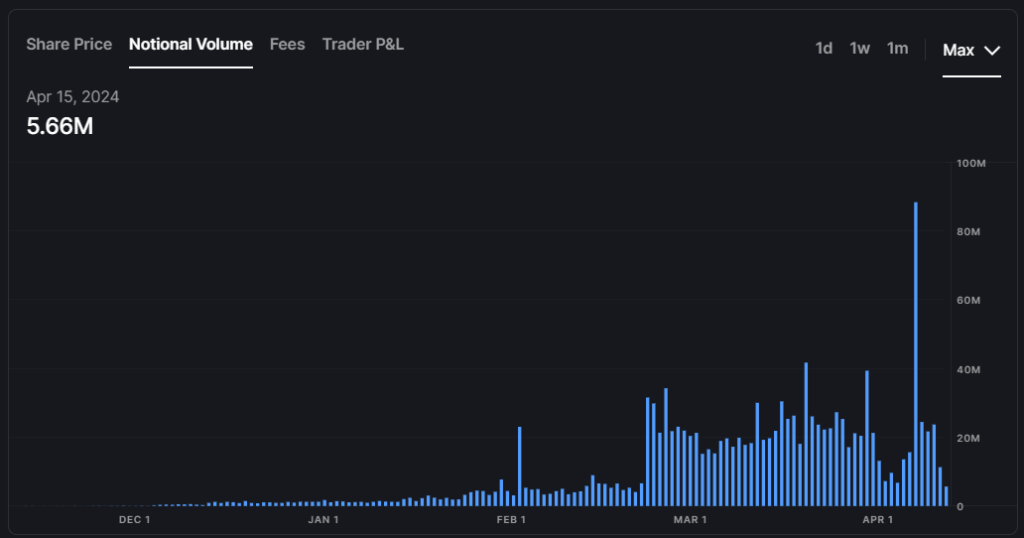Click the 5.66M volume value
1024x538 pixels.
pos(60,126)
